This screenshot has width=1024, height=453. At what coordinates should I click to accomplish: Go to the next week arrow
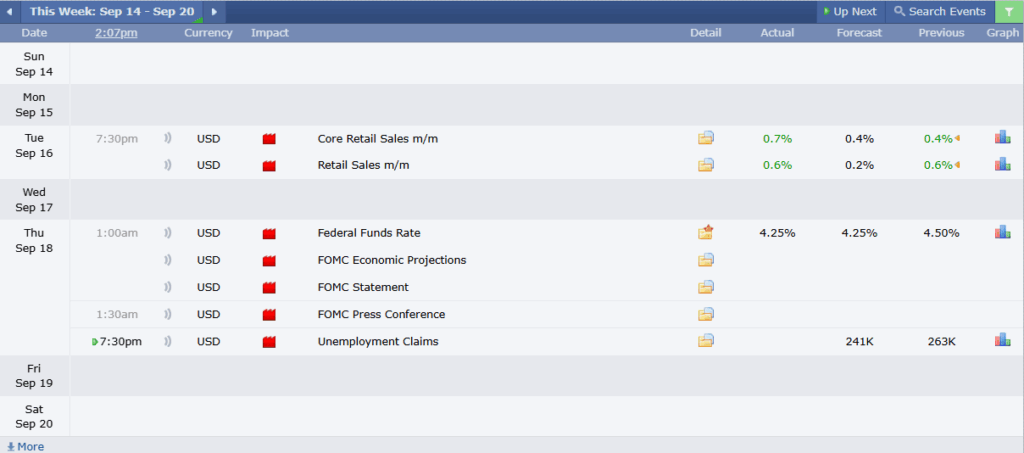tap(214, 12)
